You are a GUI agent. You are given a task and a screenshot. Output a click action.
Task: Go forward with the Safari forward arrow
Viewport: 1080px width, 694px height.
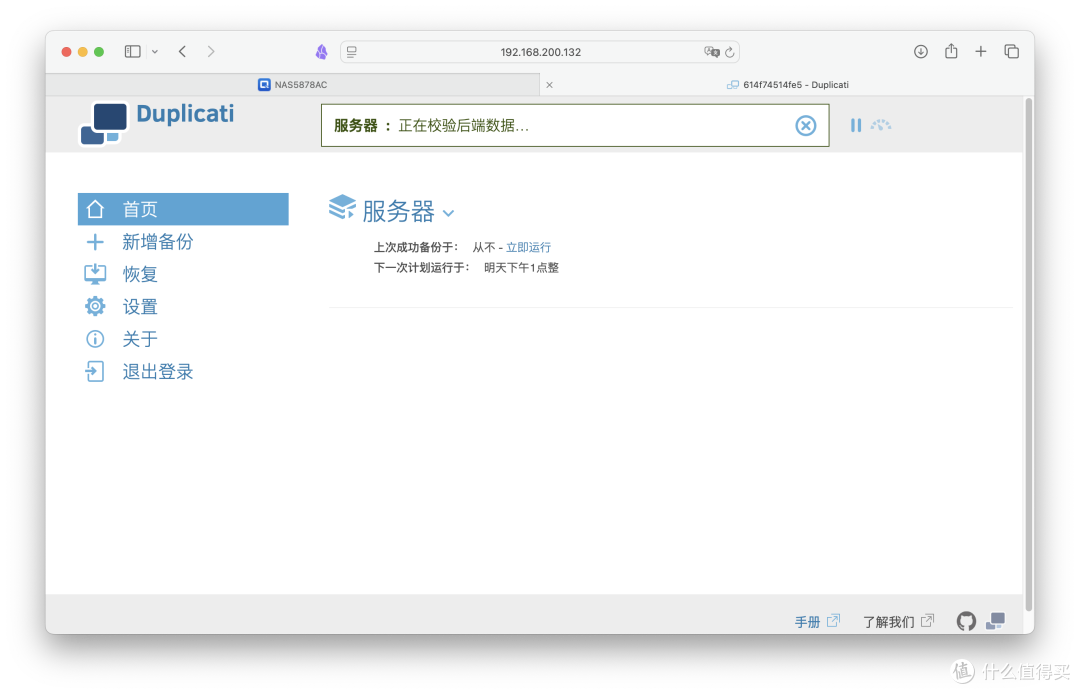coord(211,52)
